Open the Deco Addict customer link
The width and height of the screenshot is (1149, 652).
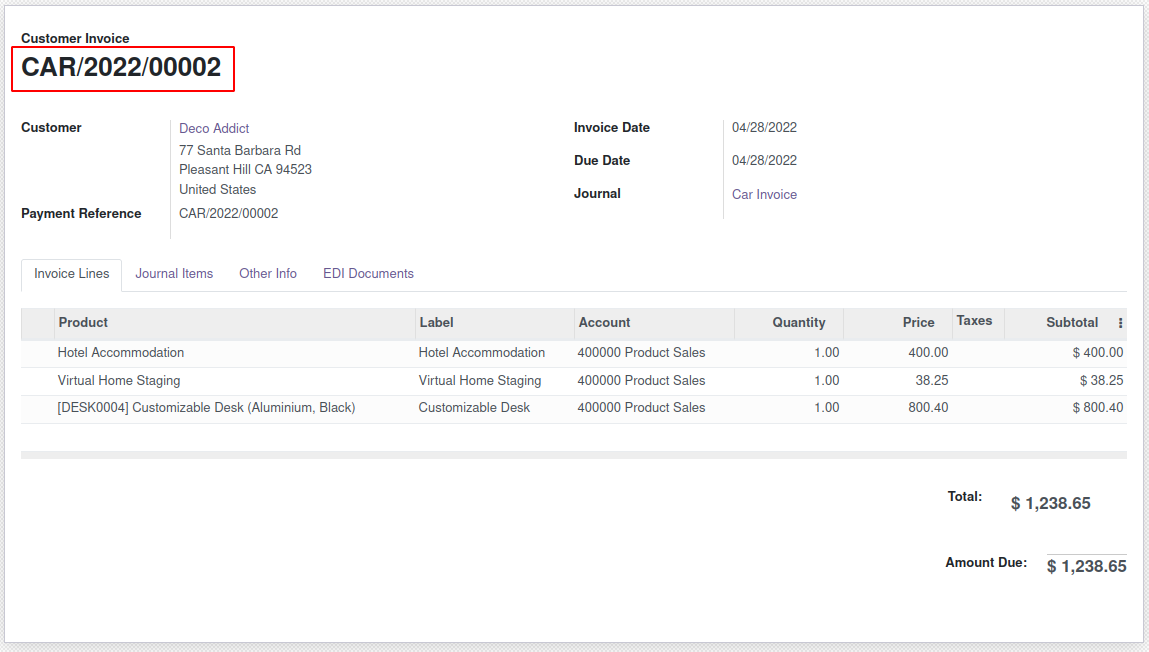[x=214, y=128]
